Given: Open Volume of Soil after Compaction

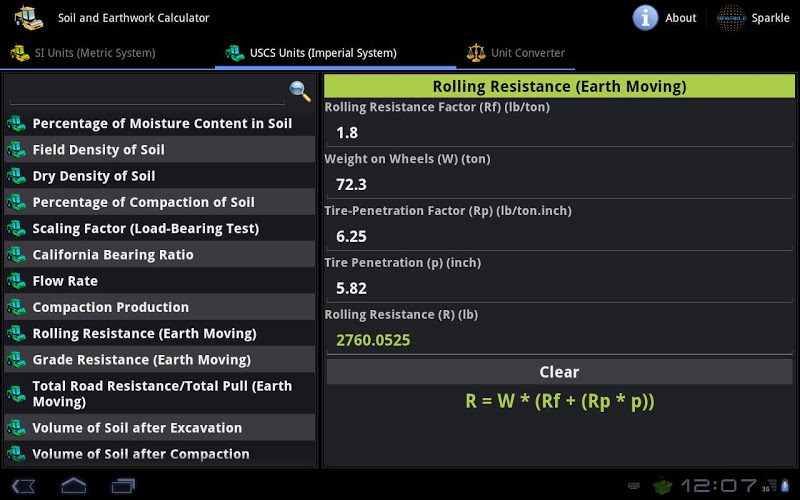Looking at the screenshot, I should (x=160, y=454).
